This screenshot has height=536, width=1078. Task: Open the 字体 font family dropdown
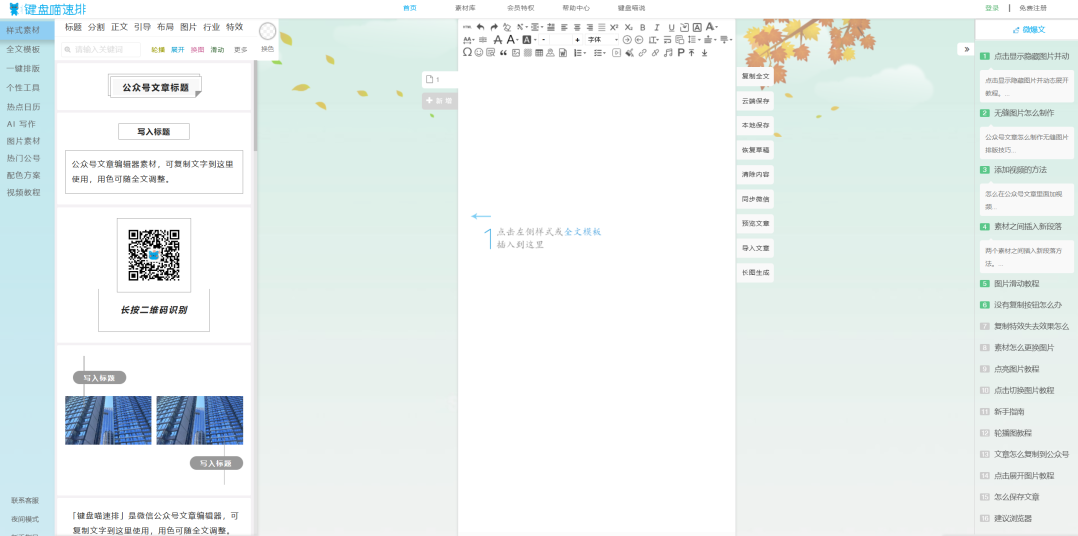pos(602,40)
